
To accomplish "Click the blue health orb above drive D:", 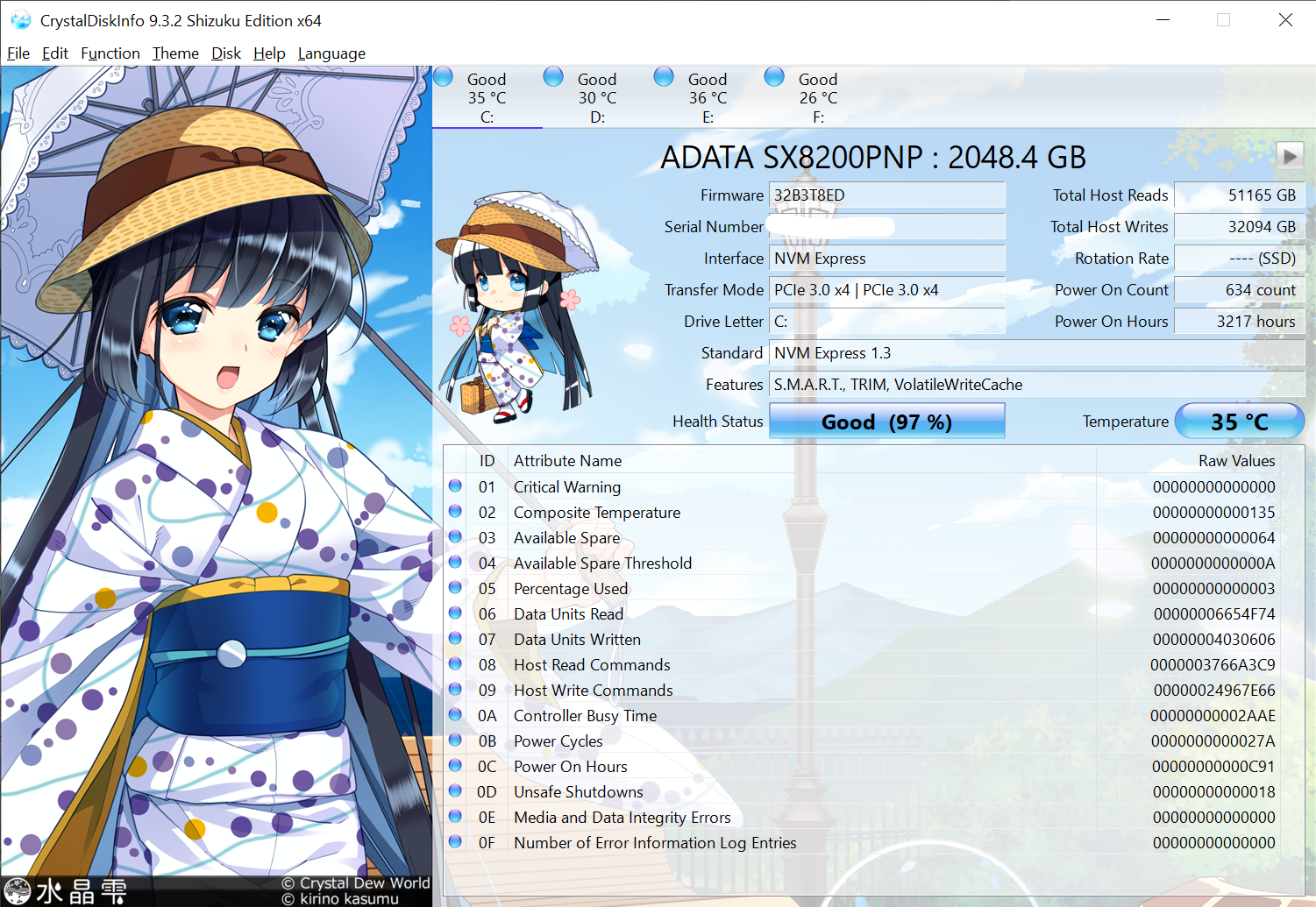I will point(553,77).
